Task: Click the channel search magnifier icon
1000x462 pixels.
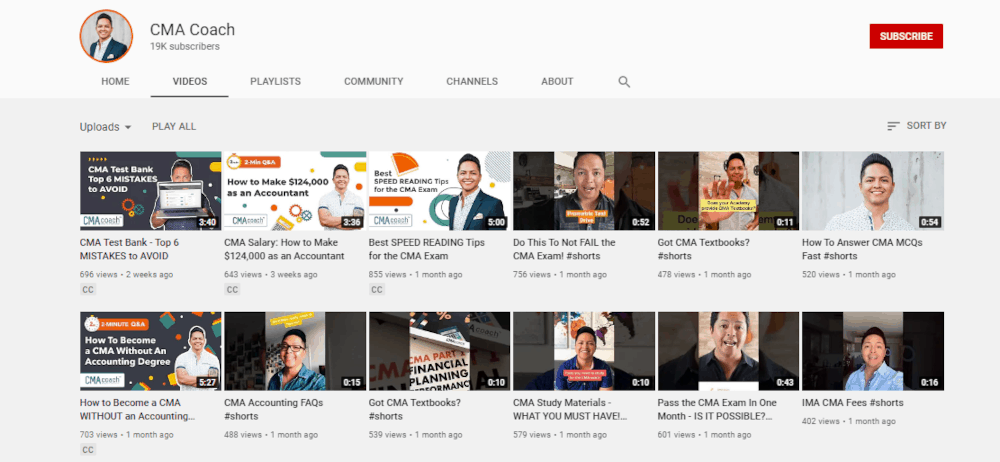Action: 624,82
